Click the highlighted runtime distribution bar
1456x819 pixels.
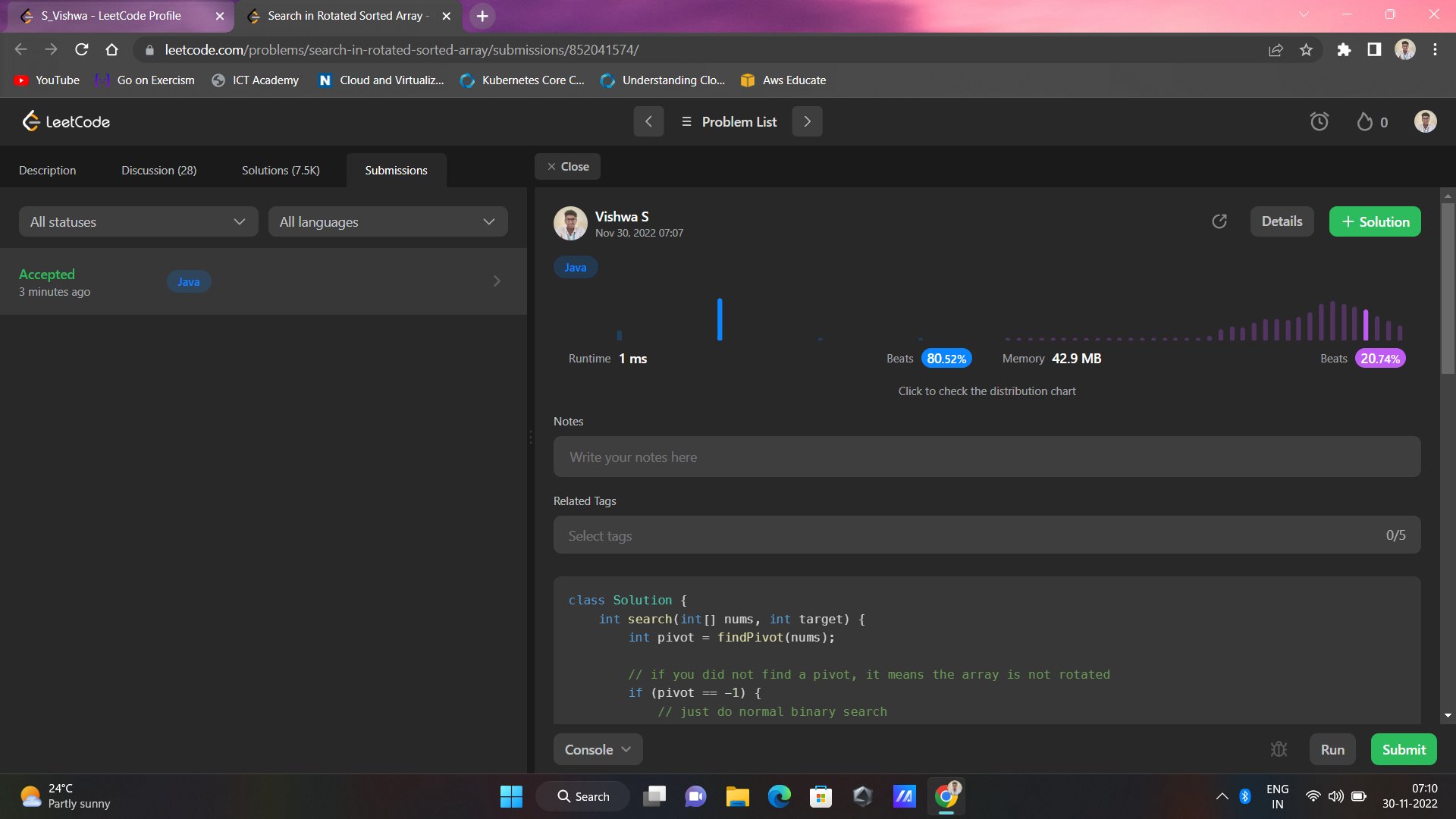[x=720, y=319]
